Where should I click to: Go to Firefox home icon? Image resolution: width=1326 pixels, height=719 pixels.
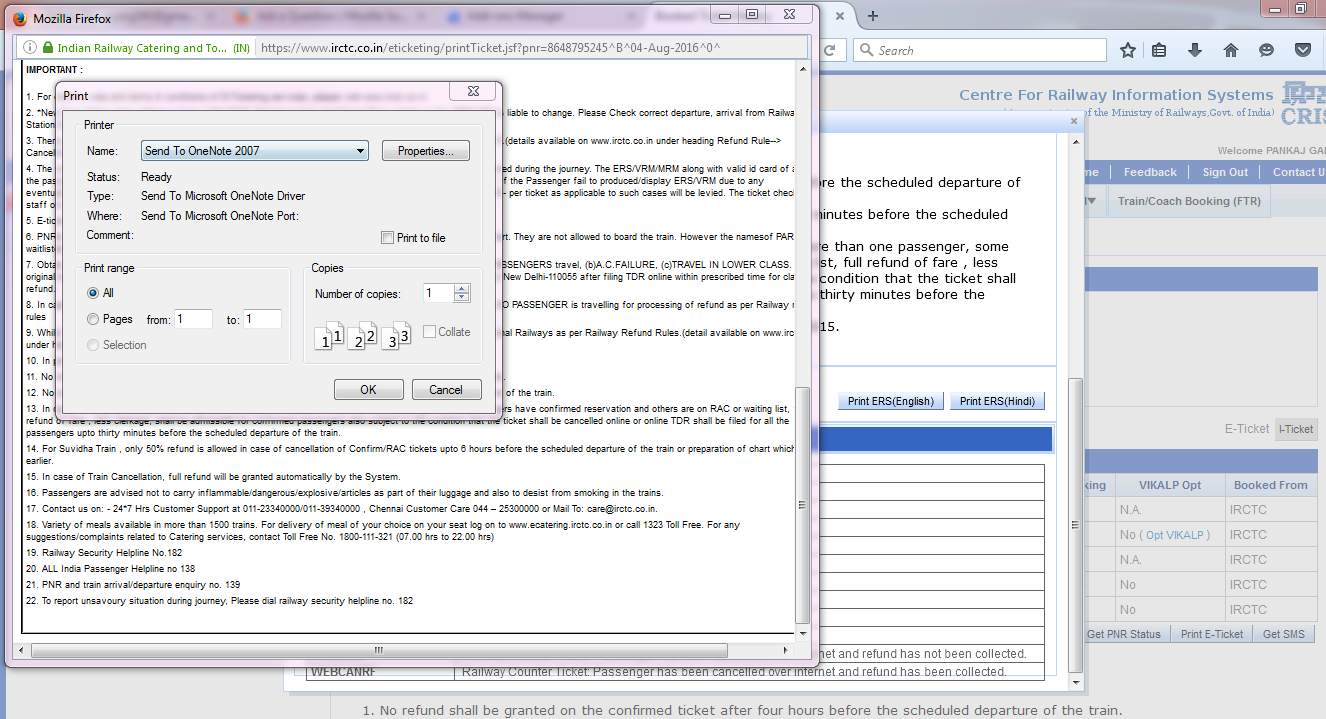pyautogui.click(x=1231, y=50)
